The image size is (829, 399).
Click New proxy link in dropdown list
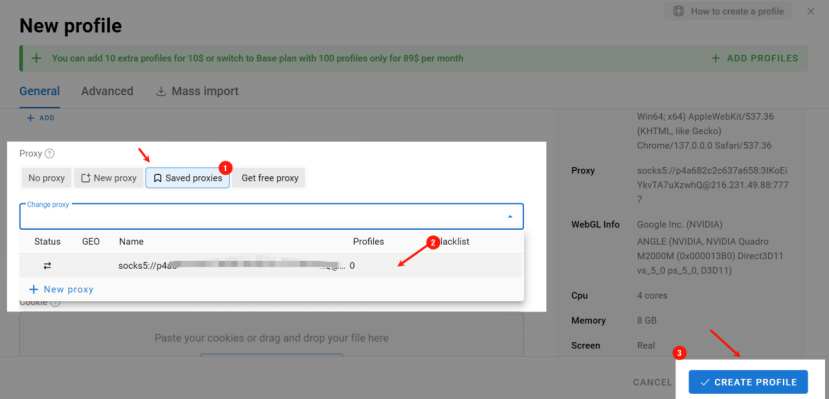coord(61,290)
